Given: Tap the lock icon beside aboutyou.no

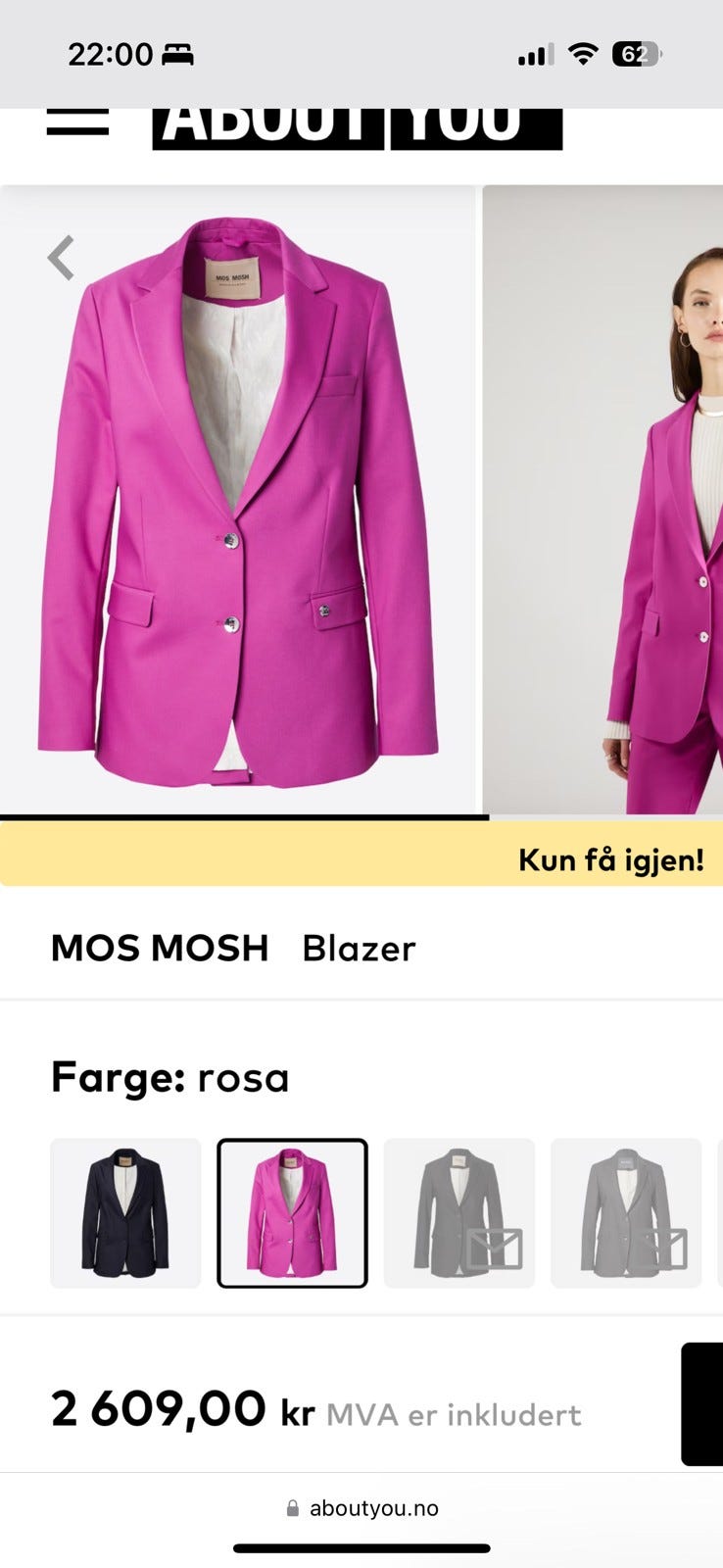Looking at the screenshot, I should (292, 1508).
